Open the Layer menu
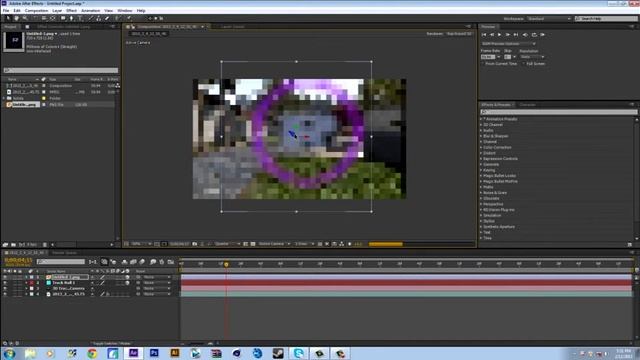The height and width of the screenshot is (360, 640). click(x=57, y=11)
